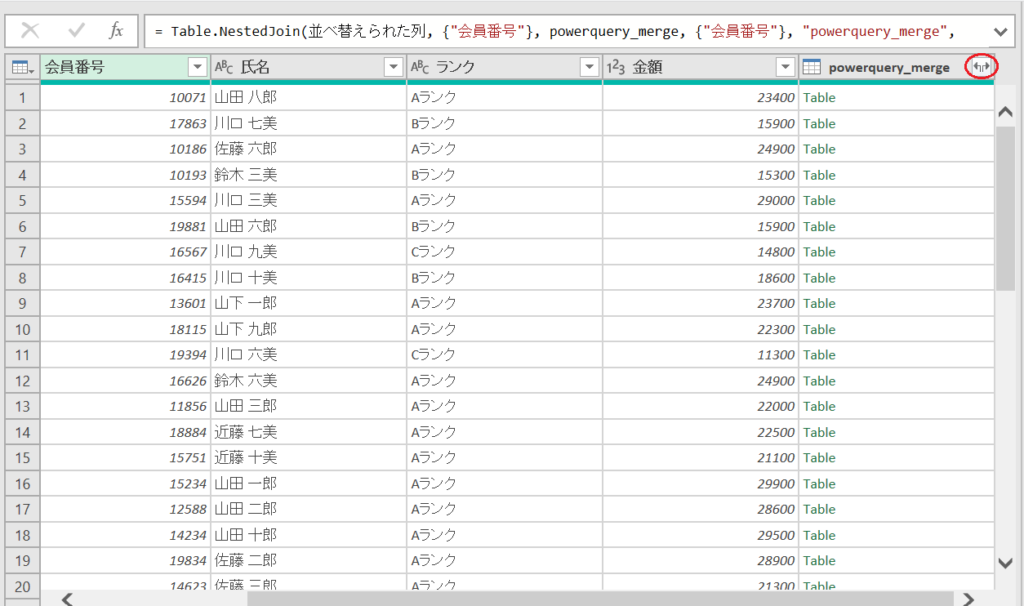
Task: Click inside the formula bar text area
Action: tap(500, 30)
